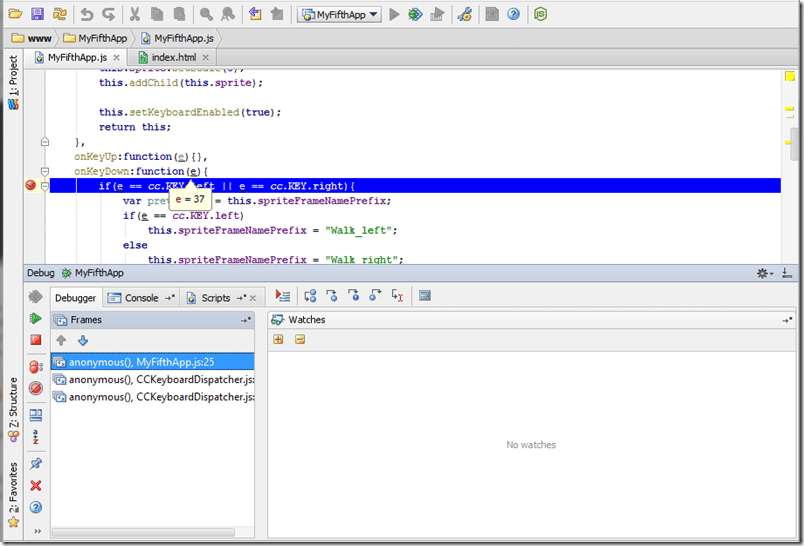Viewport: 804px width, 546px height.
Task: Click the Cut scissors icon
Action: (135, 14)
